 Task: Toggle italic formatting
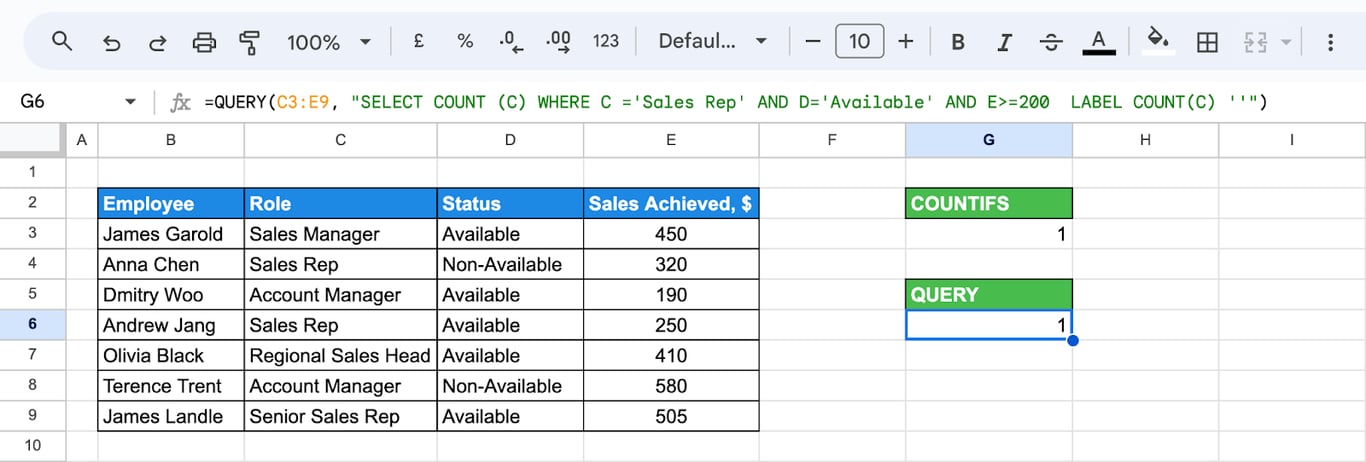pyautogui.click(x=1005, y=42)
